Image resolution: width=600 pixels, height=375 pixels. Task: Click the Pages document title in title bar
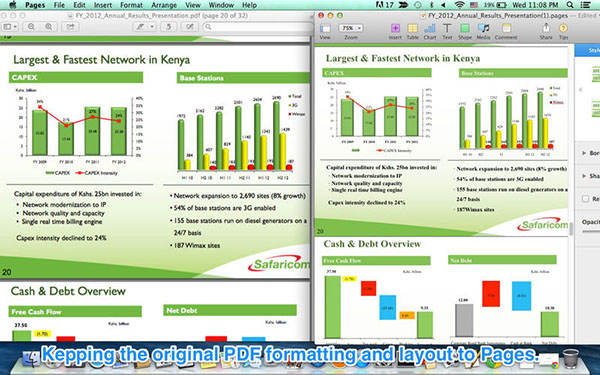click(x=497, y=16)
